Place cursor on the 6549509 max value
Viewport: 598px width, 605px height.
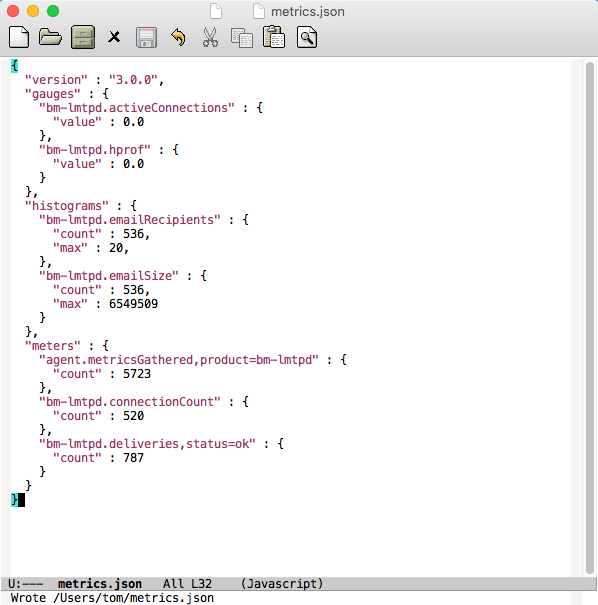pos(133,304)
